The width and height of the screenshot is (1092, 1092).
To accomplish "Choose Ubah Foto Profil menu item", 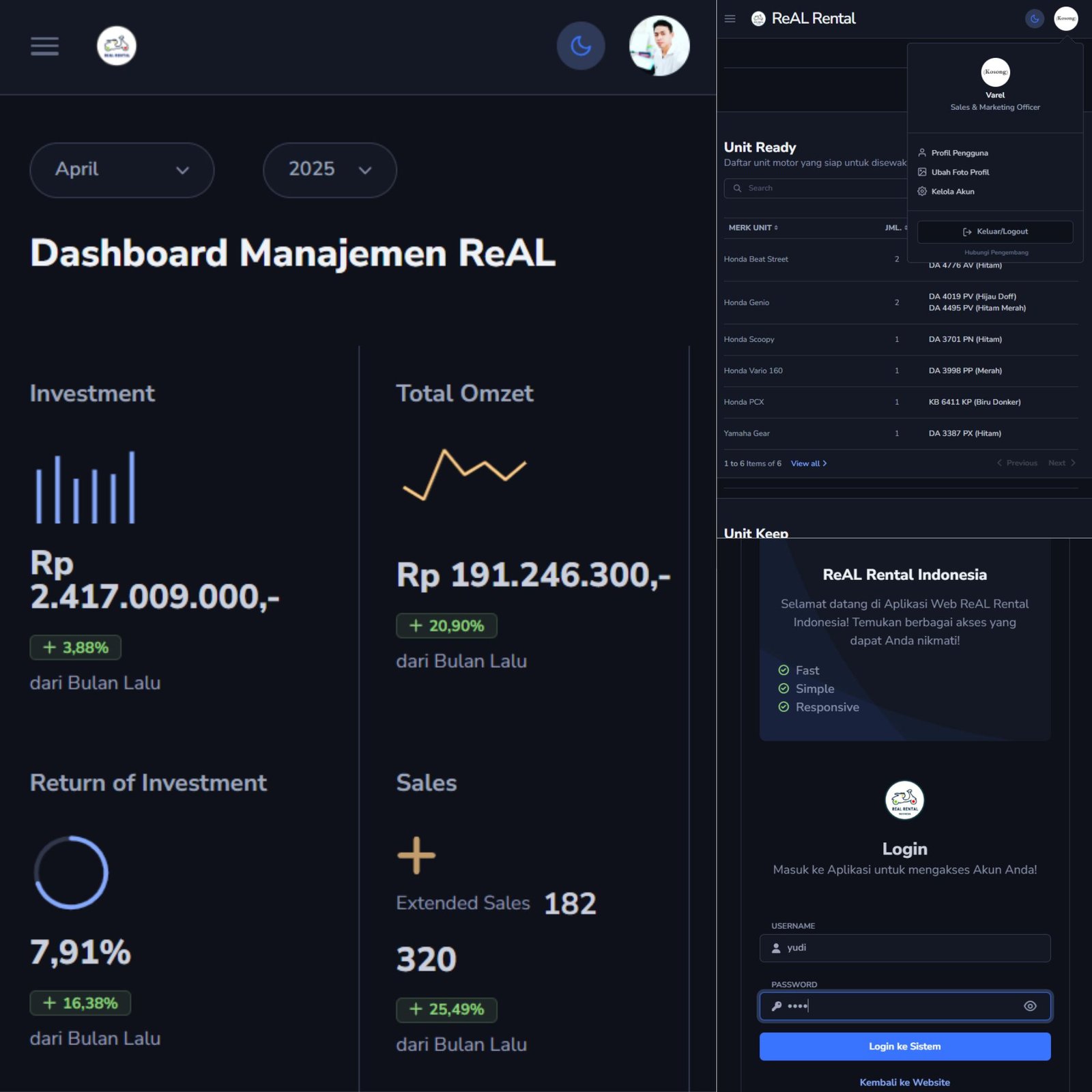I will (x=960, y=172).
